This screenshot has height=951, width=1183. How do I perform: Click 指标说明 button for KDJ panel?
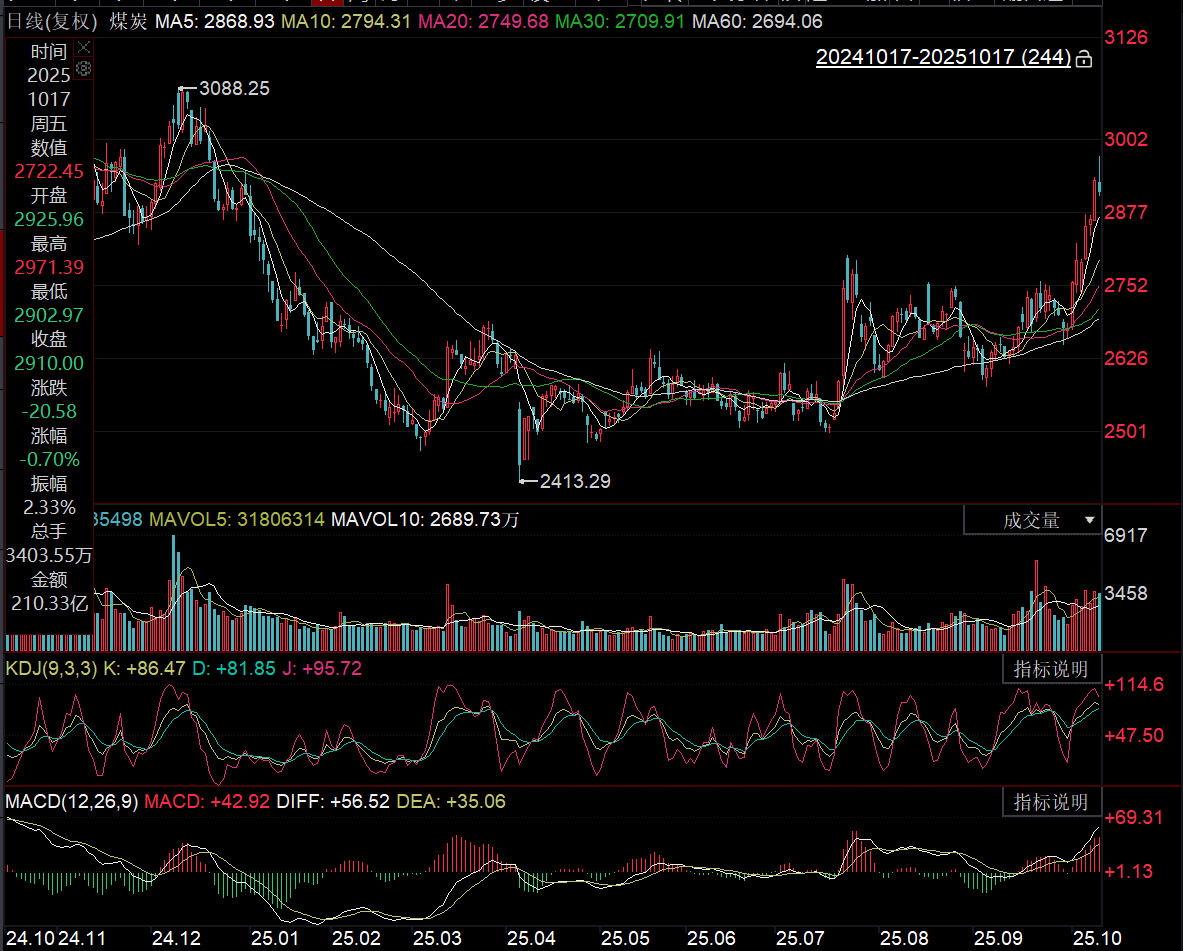coord(1050,669)
